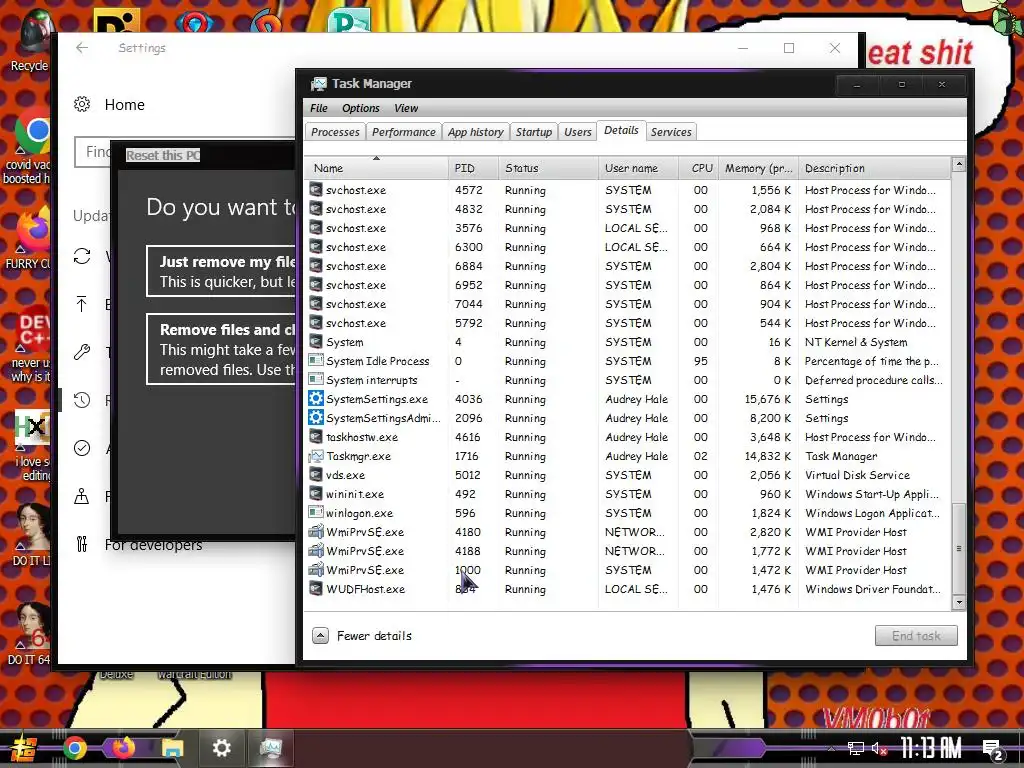
Task: Sort by the Name column header
Action: 376,168
